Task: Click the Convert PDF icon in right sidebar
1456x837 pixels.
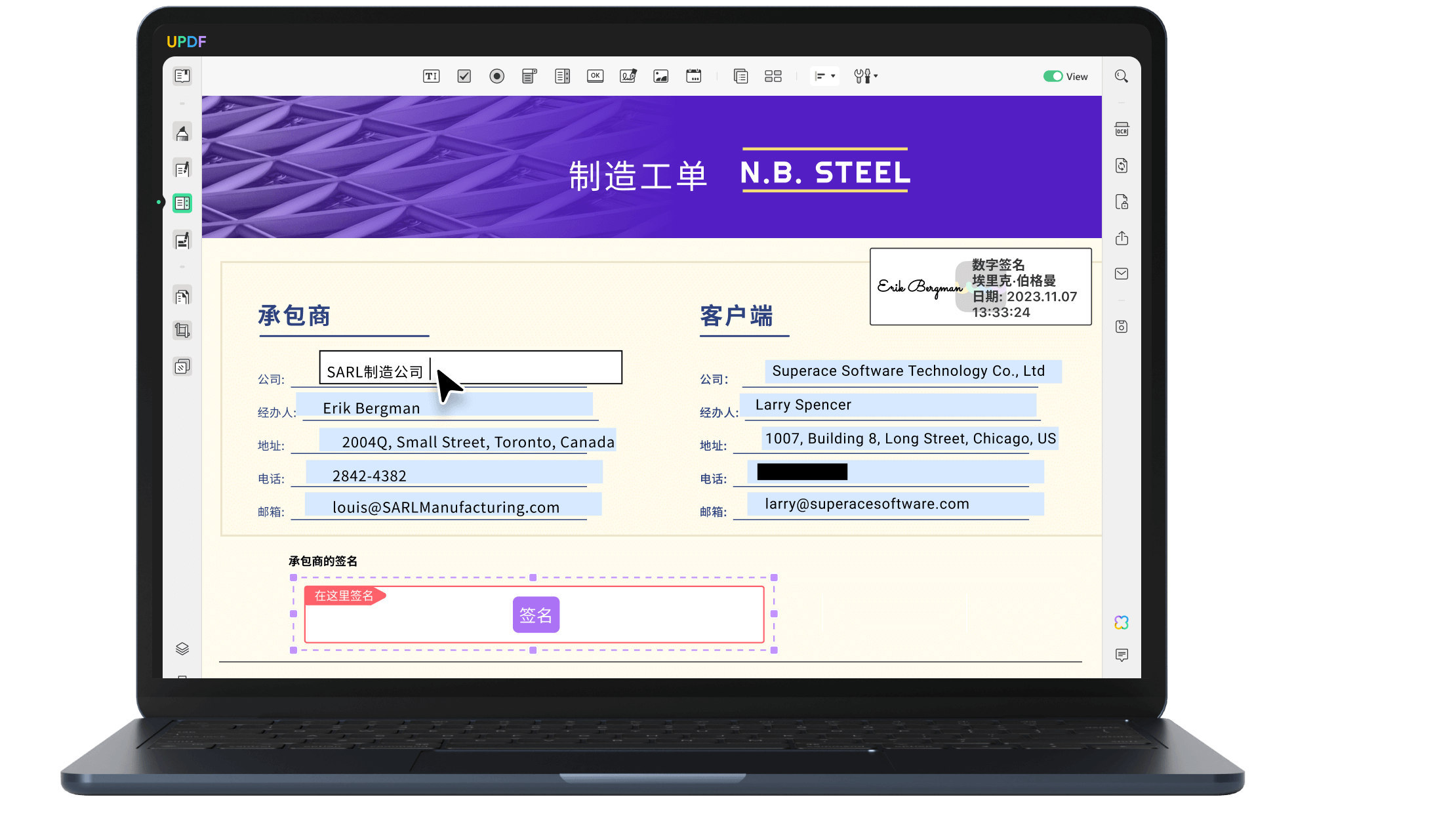Action: click(x=1122, y=165)
